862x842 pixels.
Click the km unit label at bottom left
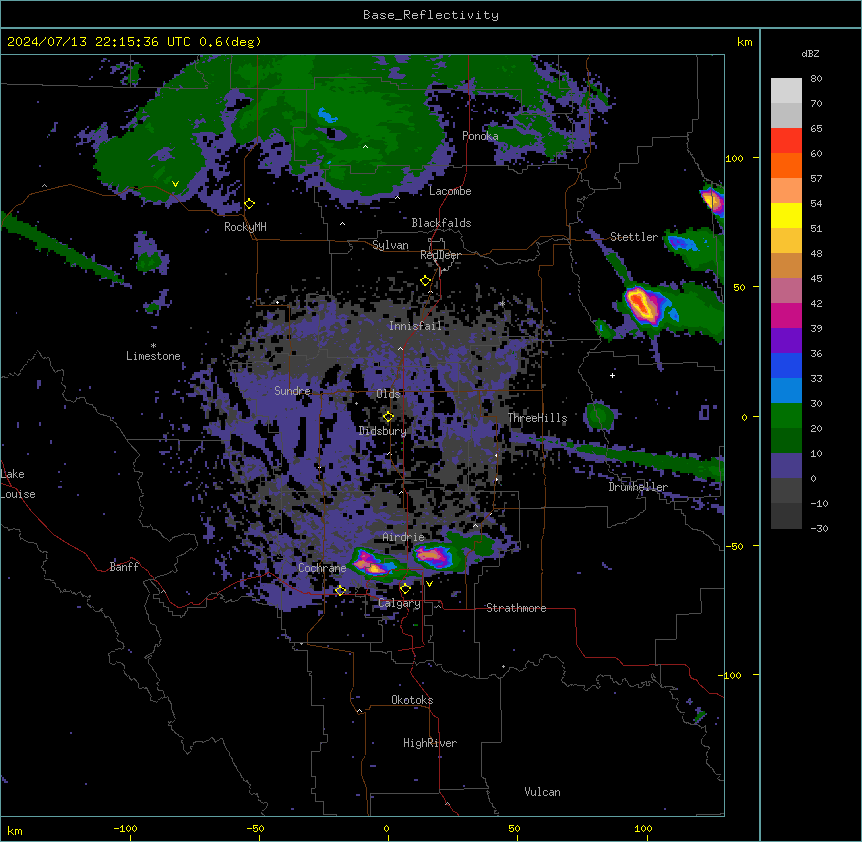pos(15,831)
